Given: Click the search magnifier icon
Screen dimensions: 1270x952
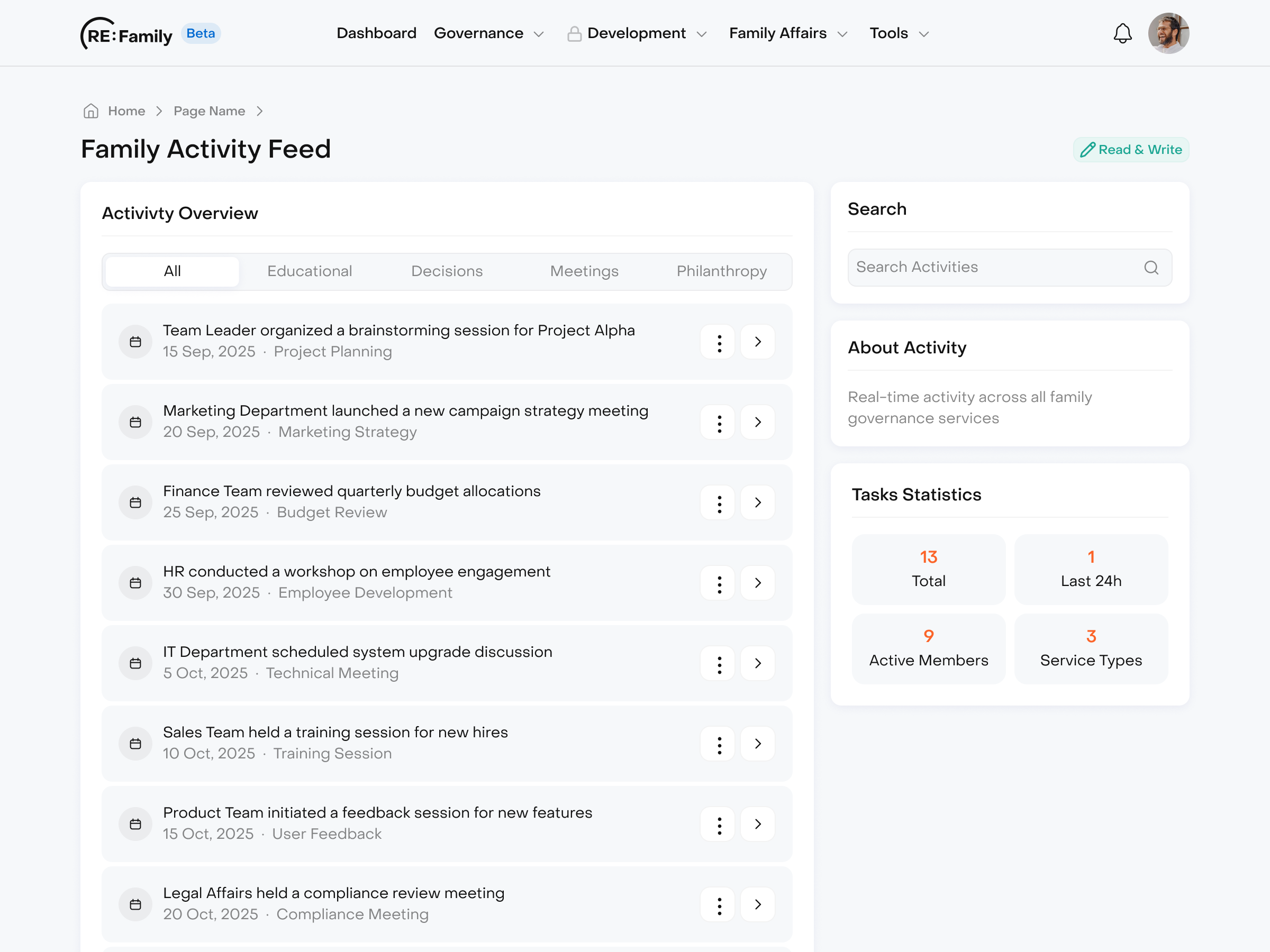Looking at the screenshot, I should coord(1150,268).
